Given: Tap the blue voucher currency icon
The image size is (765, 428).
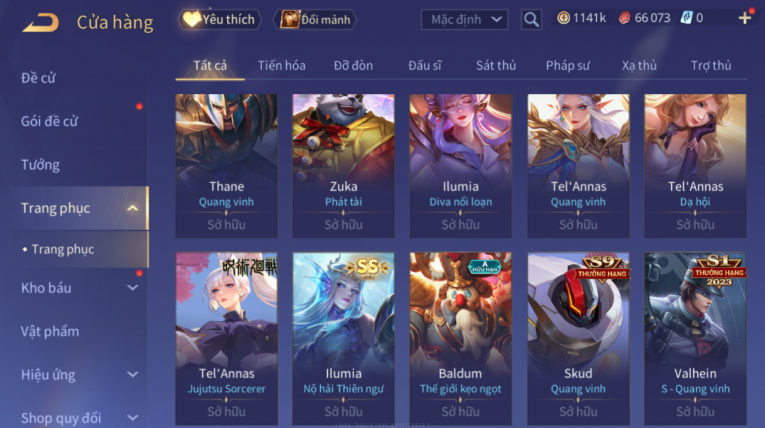Looking at the screenshot, I should point(686,18).
